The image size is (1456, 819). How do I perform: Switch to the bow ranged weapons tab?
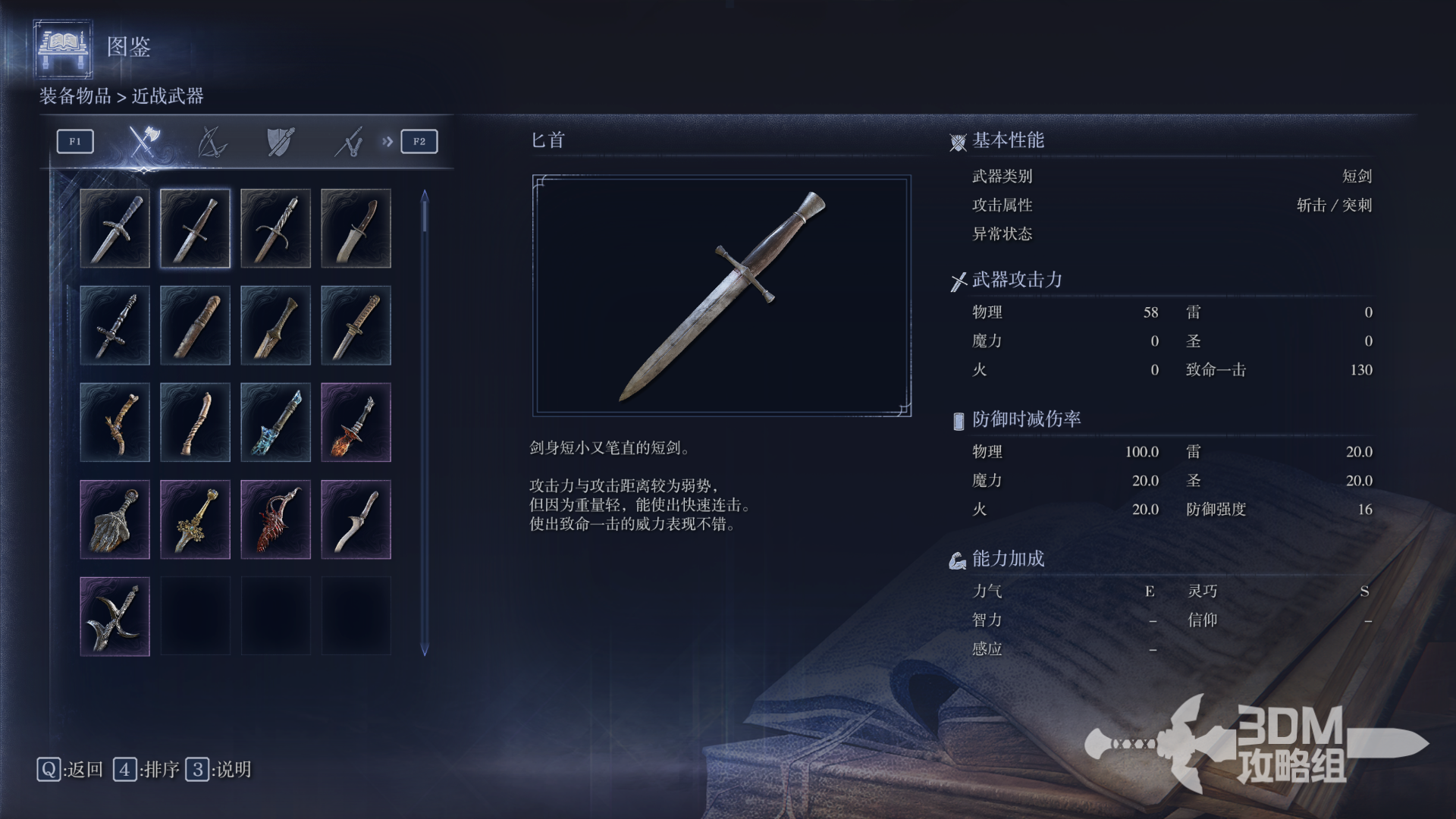(x=212, y=142)
